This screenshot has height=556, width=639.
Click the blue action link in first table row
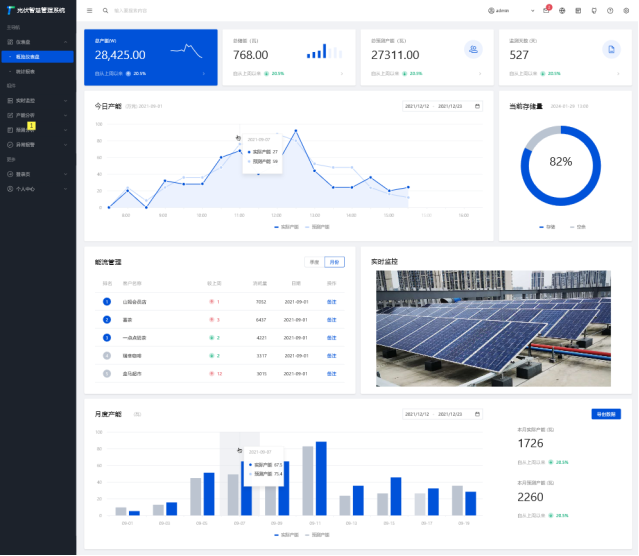click(332, 301)
